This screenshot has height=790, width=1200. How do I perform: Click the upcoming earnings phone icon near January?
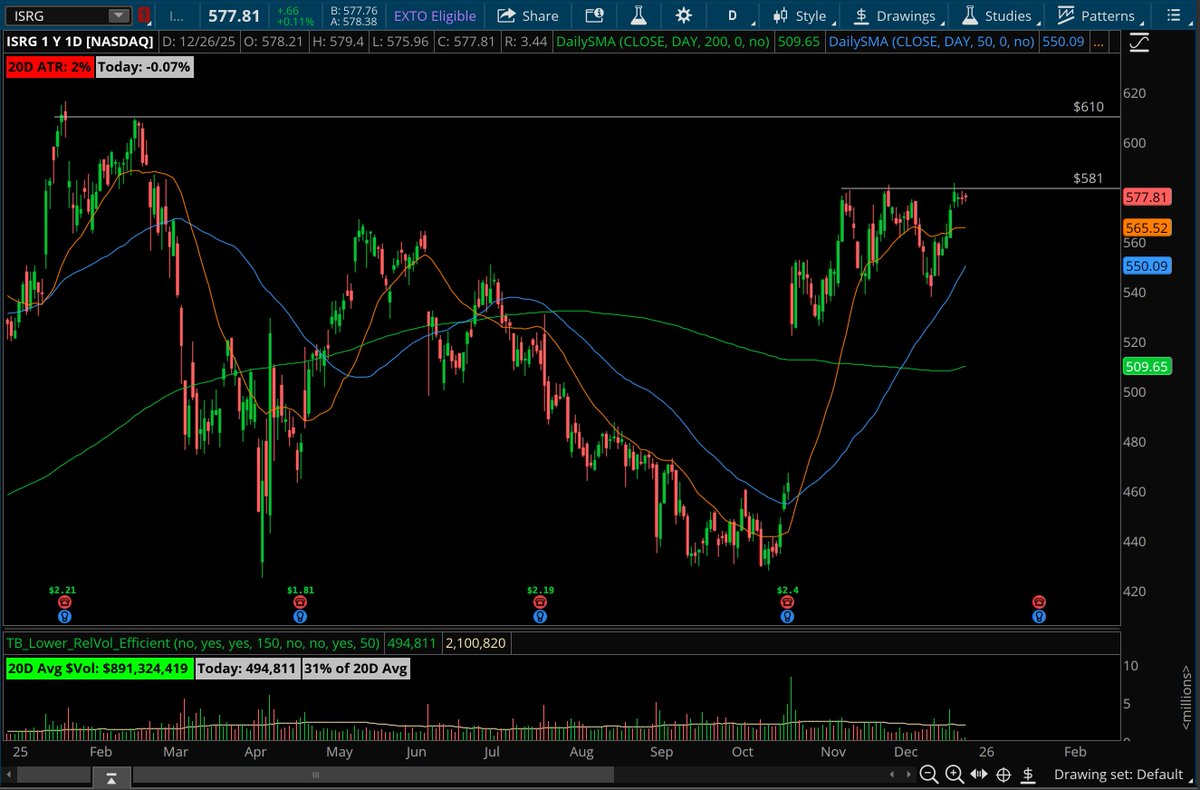click(1039, 602)
